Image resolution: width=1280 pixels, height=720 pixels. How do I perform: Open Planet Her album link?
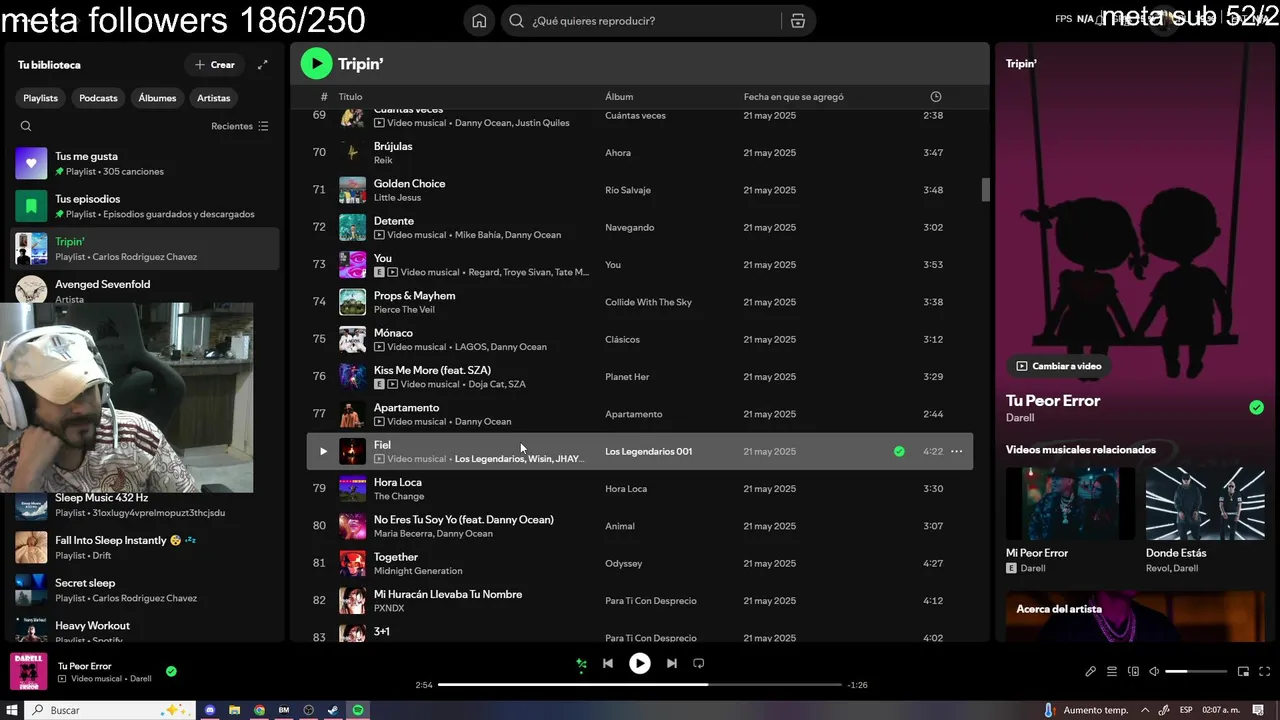point(627,377)
